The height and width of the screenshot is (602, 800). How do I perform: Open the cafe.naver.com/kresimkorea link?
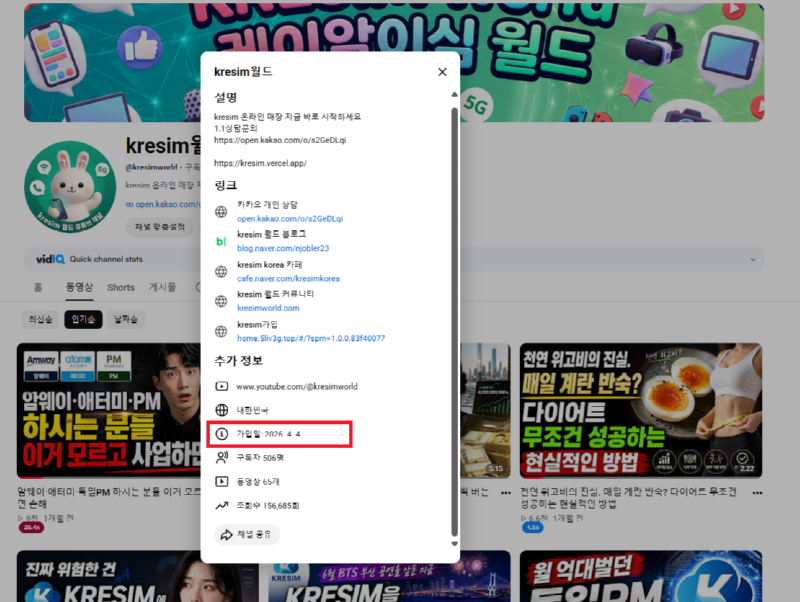tap(288, 279)
